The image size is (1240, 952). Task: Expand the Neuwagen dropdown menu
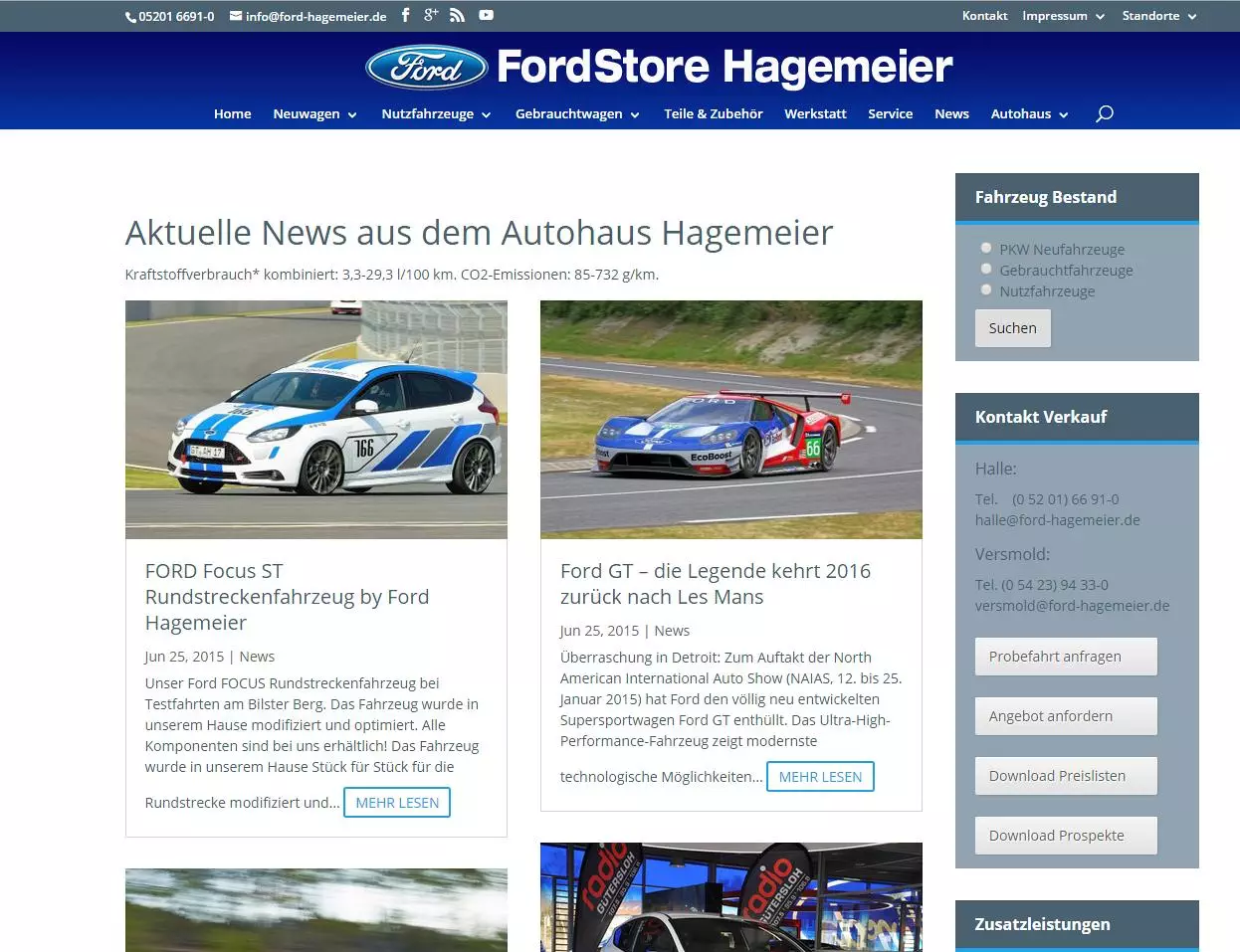(314, 113)
